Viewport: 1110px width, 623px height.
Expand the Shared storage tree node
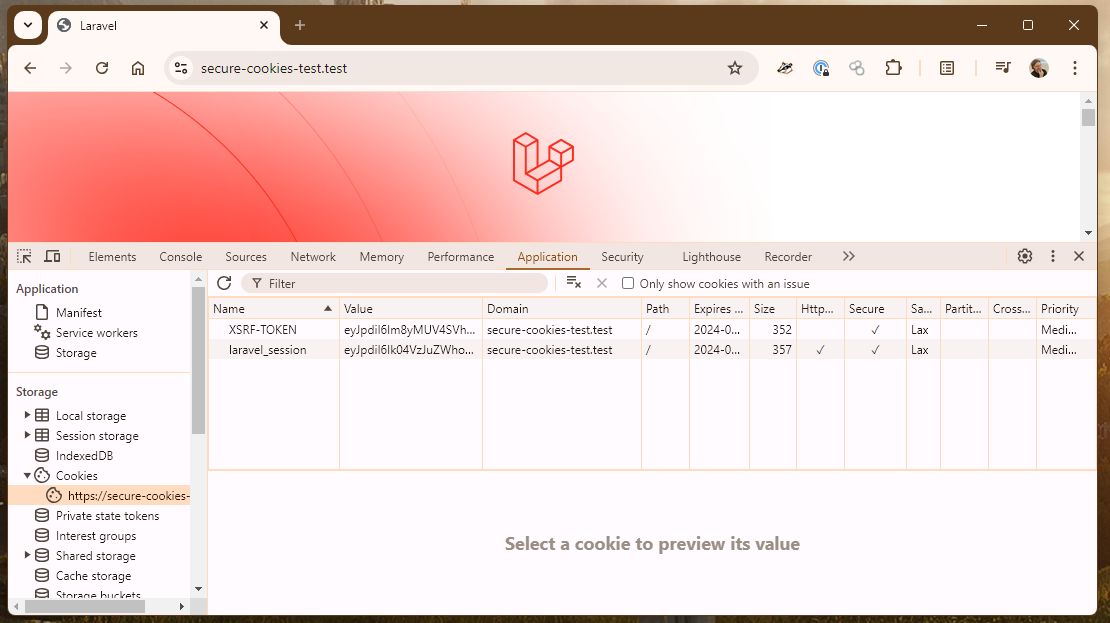point(27,555)
